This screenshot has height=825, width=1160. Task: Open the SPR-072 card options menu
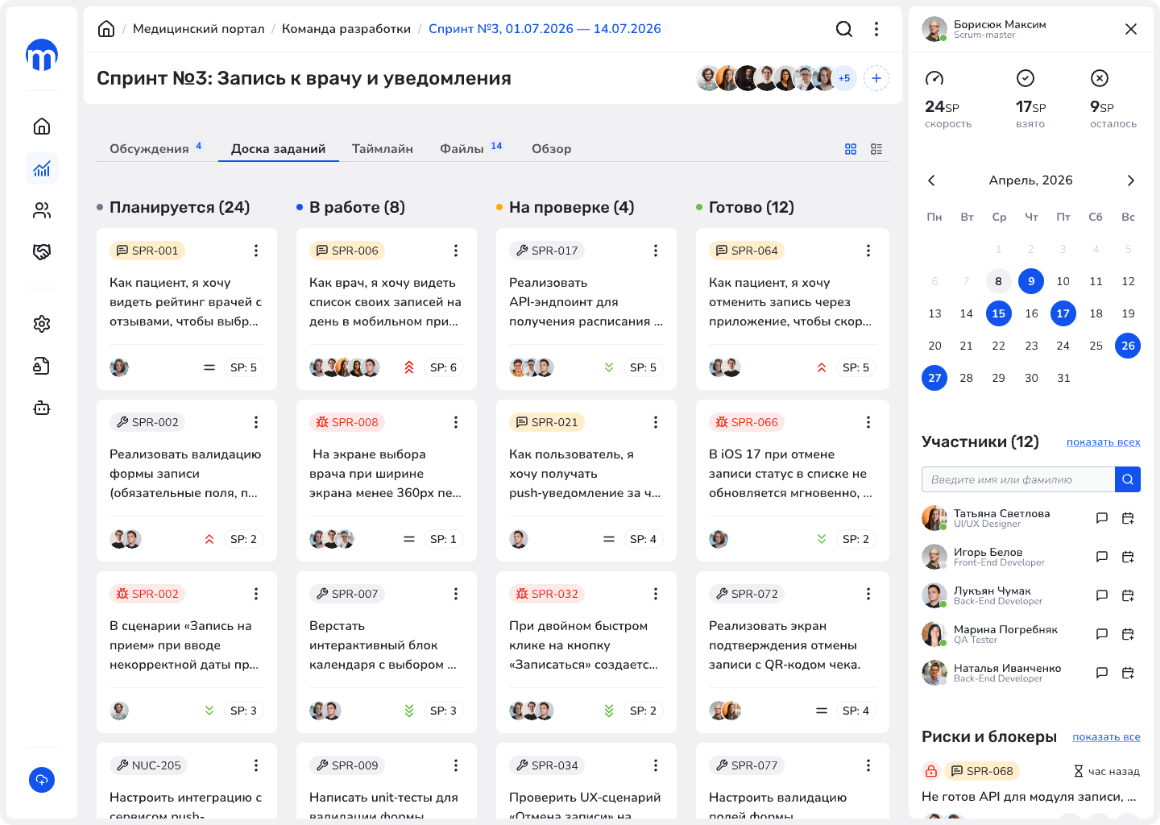[x=868, y=593]
